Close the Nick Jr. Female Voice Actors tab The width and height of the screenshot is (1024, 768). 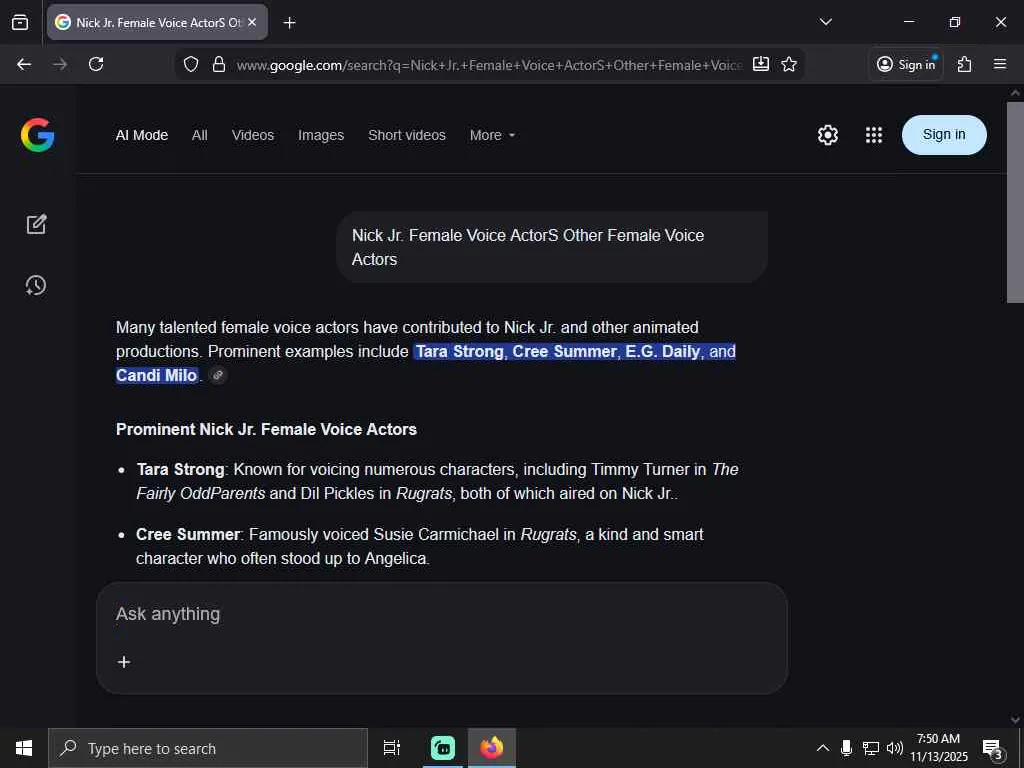(x=252, y=22)
